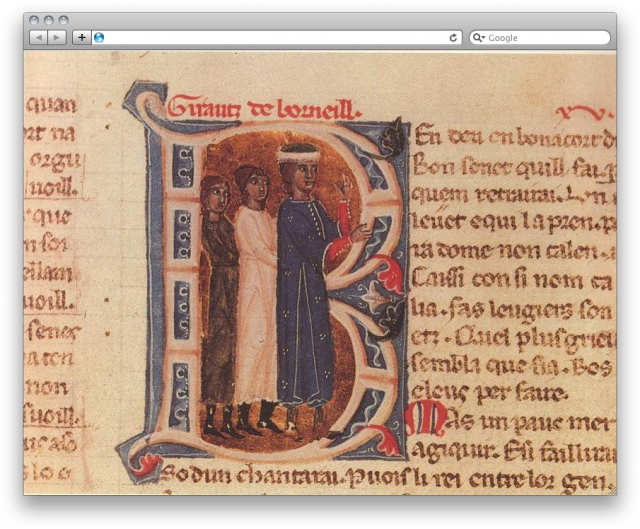The image size is (640, 529).
Task: Click the Forward navigation arrow
Action: (x=57, y=37)
